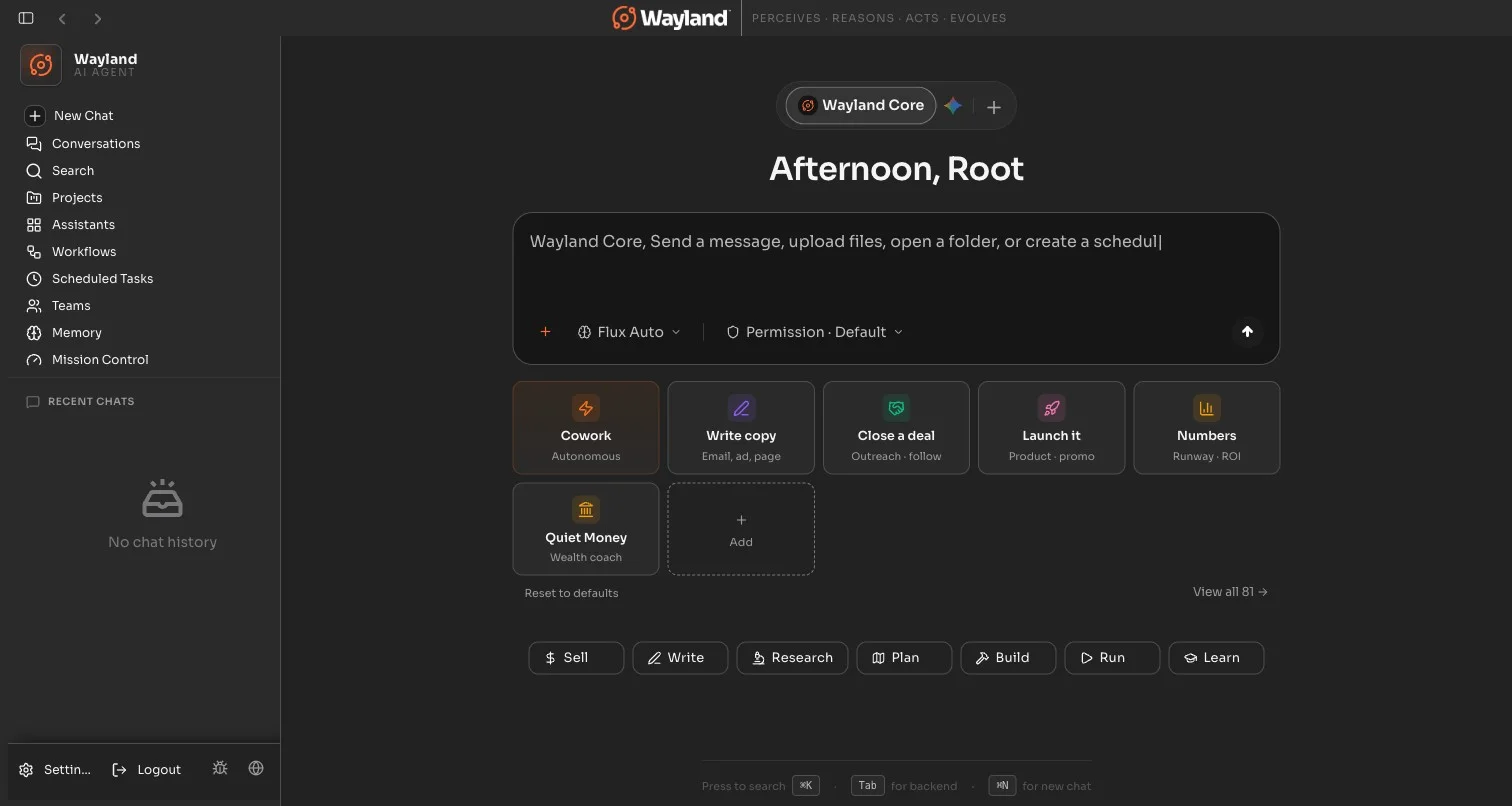This screenshot has width=1512, height=806.
Task: Open Projects in the sidebar
Action: (x=142, y=197)
